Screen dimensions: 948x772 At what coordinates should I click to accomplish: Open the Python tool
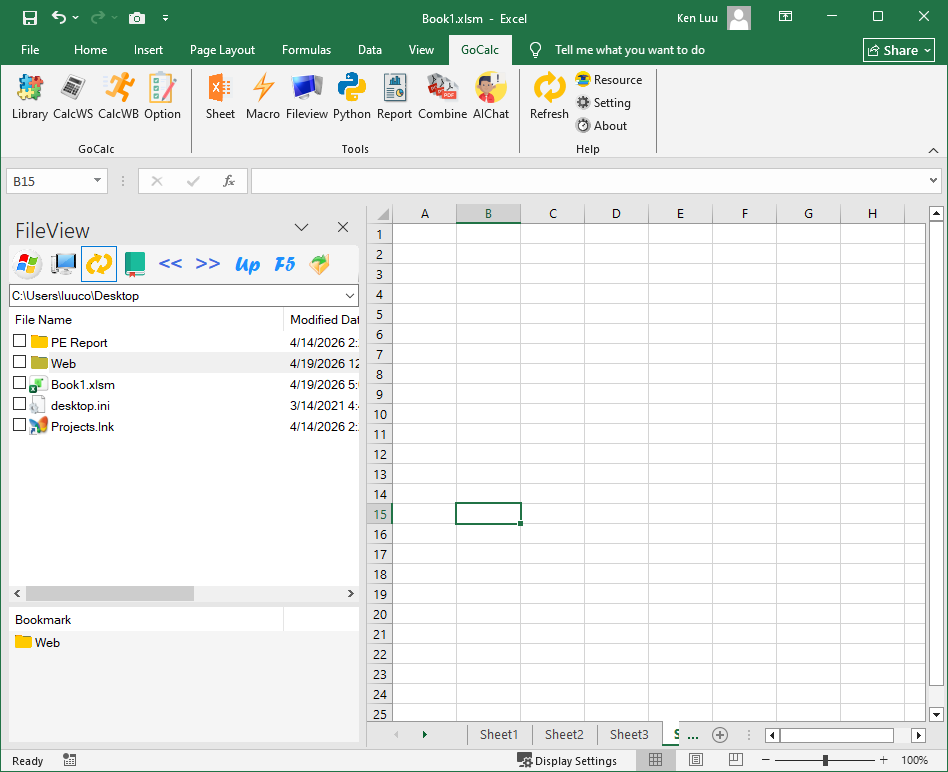351,97
